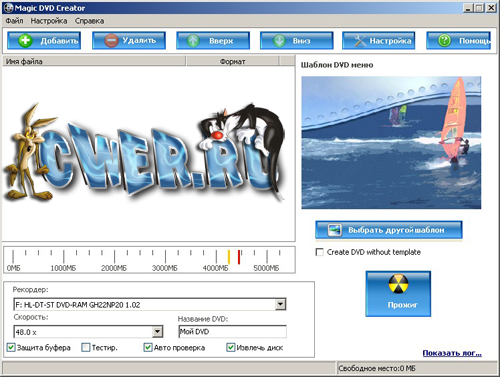Open the Скорость 48.0 x dropdown

click(157, 332)
